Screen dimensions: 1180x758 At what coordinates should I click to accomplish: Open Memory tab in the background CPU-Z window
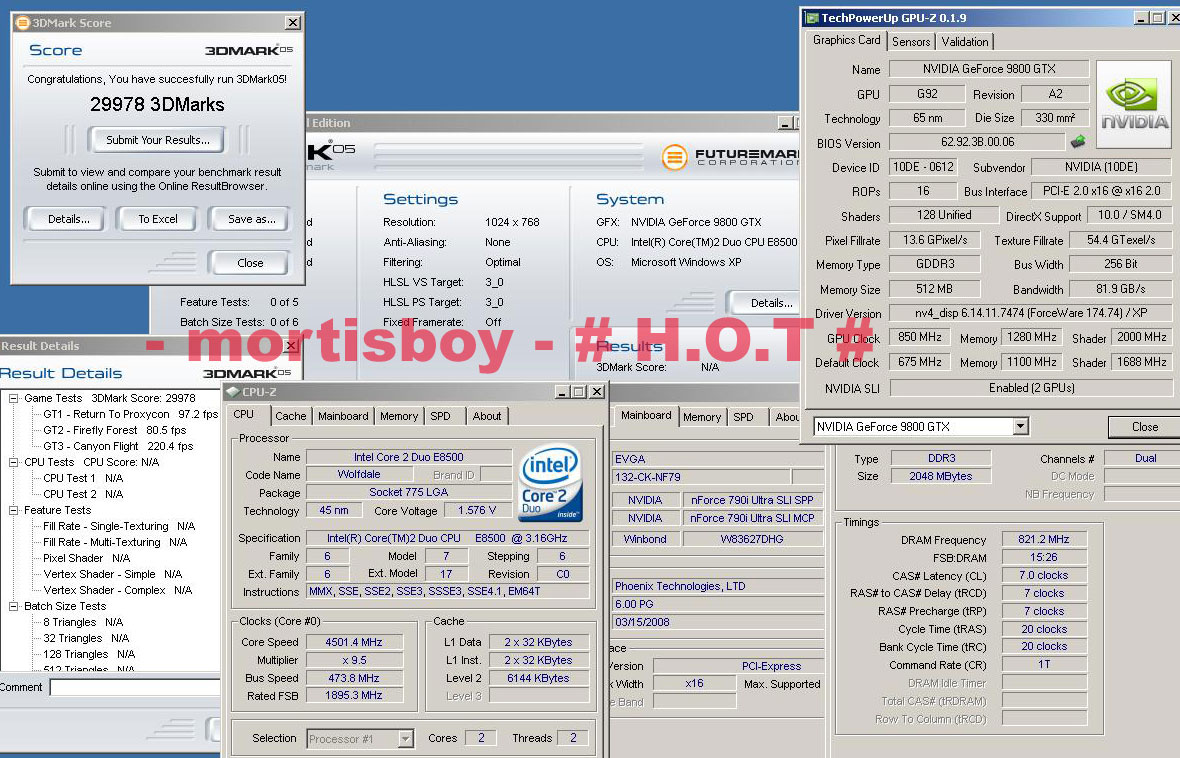tap(702, 417)
